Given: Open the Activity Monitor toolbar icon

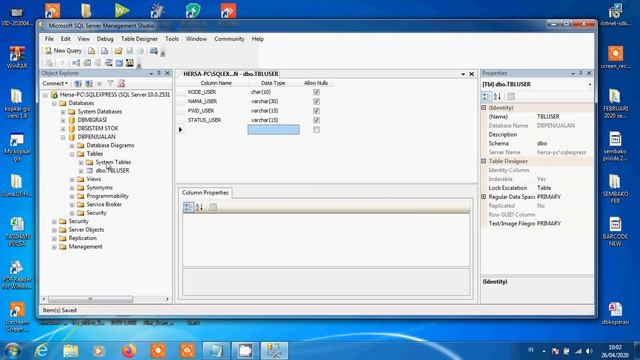Looking at the screenshot, I should 153,51.
